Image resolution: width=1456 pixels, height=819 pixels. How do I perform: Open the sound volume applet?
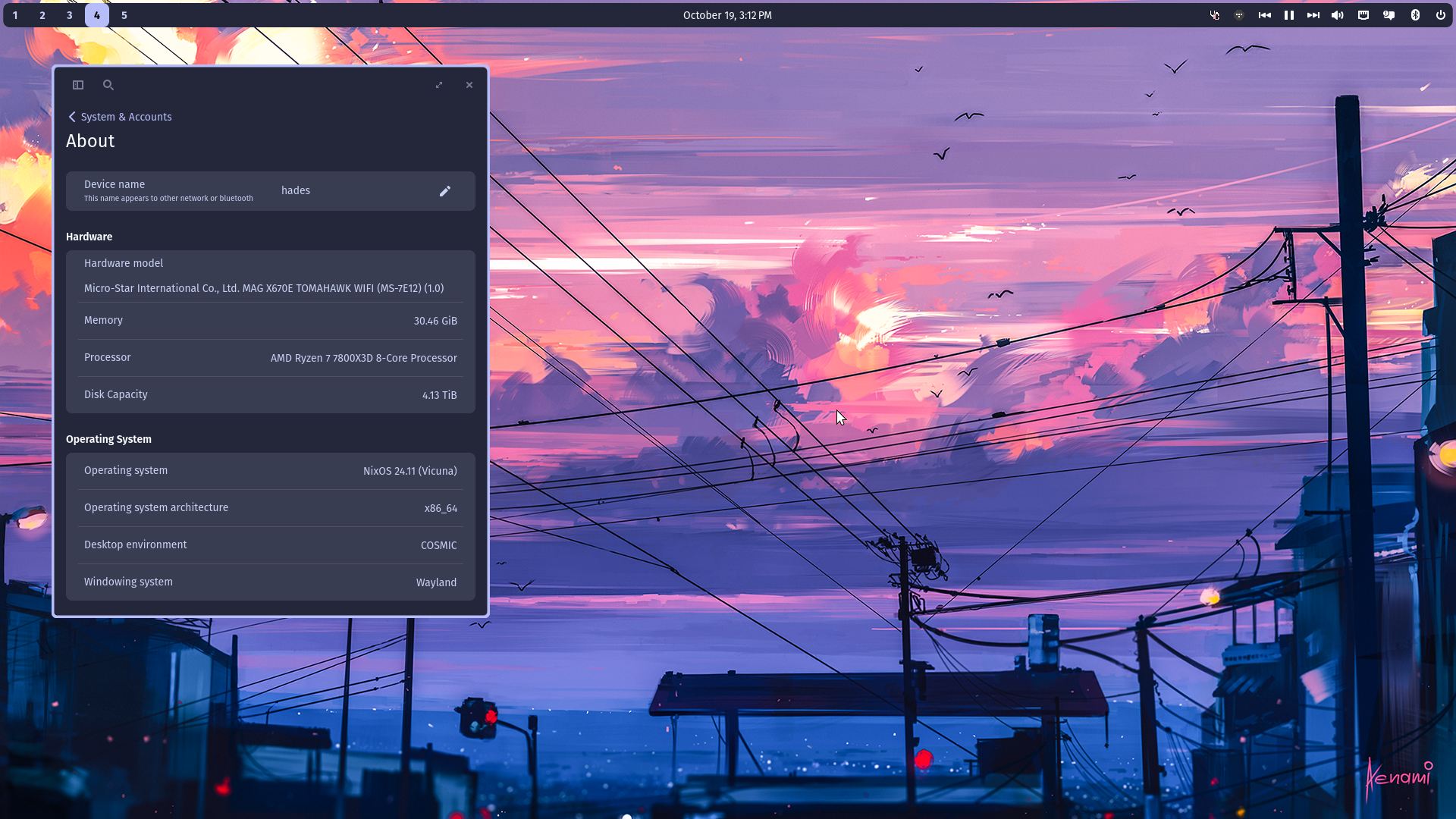(1338, 15)
